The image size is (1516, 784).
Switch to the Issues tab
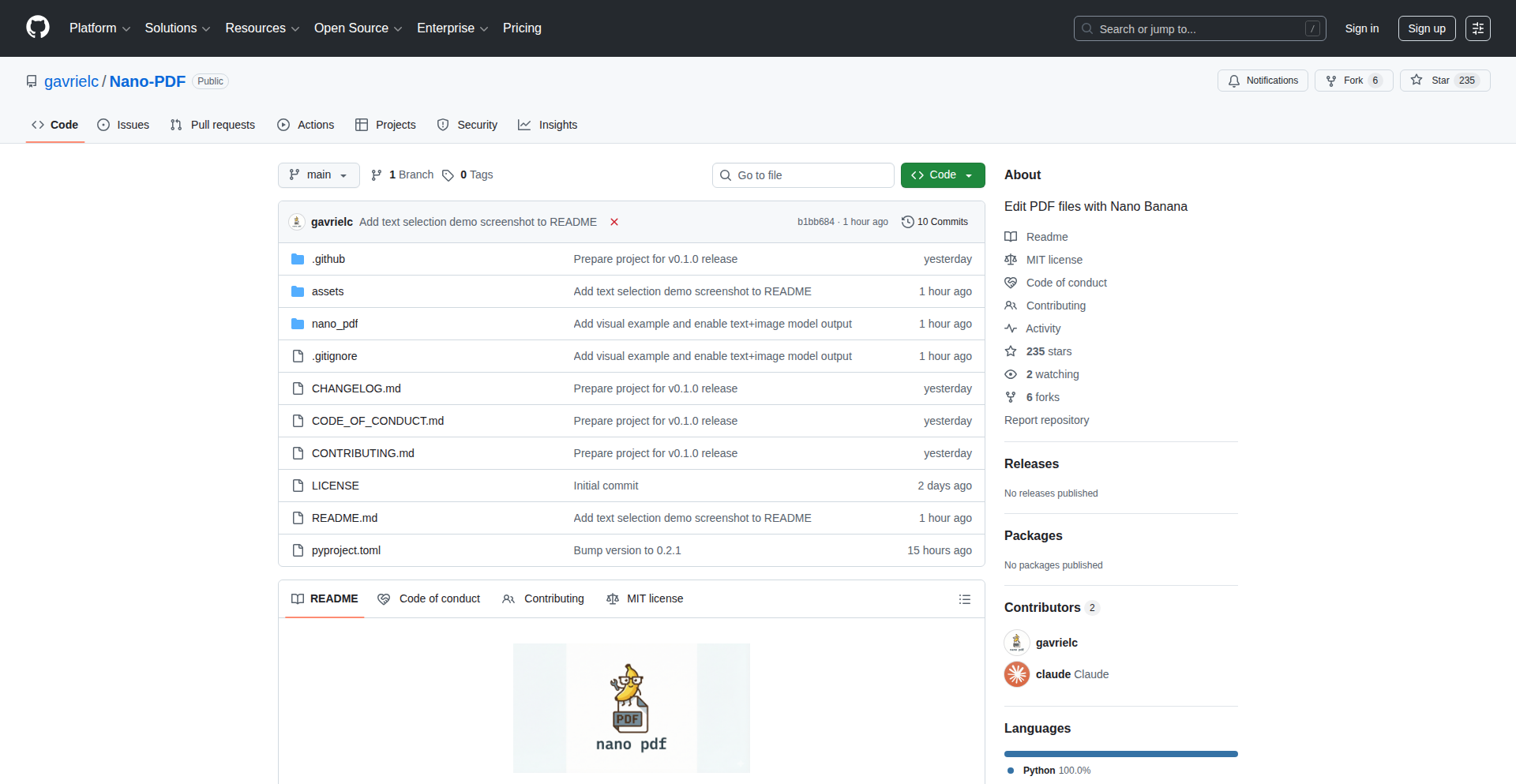pos(123,125)
